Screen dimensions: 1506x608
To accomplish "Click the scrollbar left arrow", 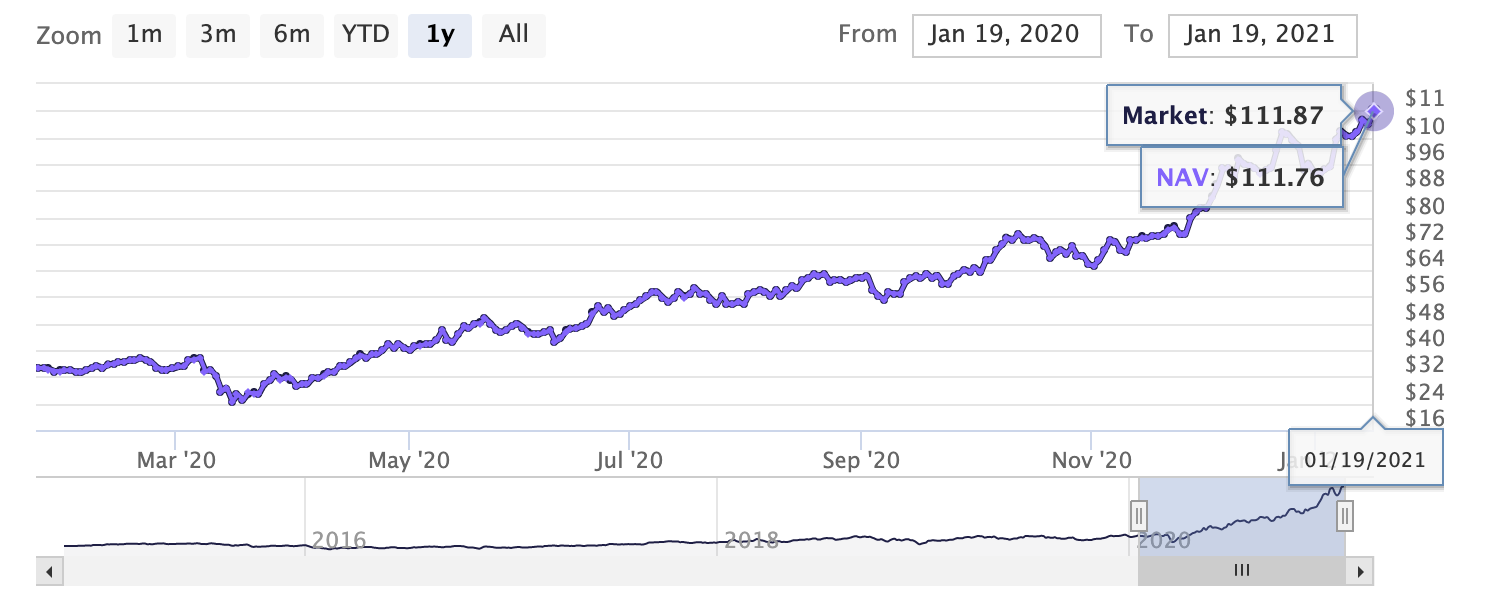I will point(49,572).
